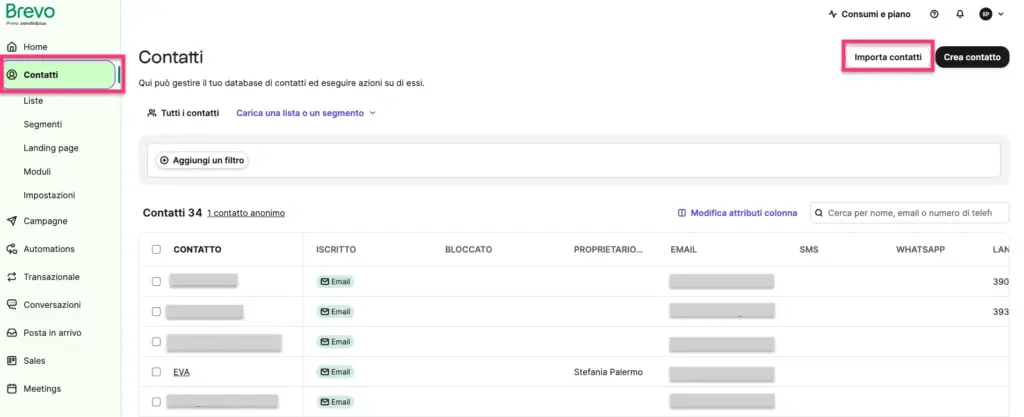The image size is (1024, 417).
Task: Expand the account menu chevron
Action: (x=1001, y=14)
